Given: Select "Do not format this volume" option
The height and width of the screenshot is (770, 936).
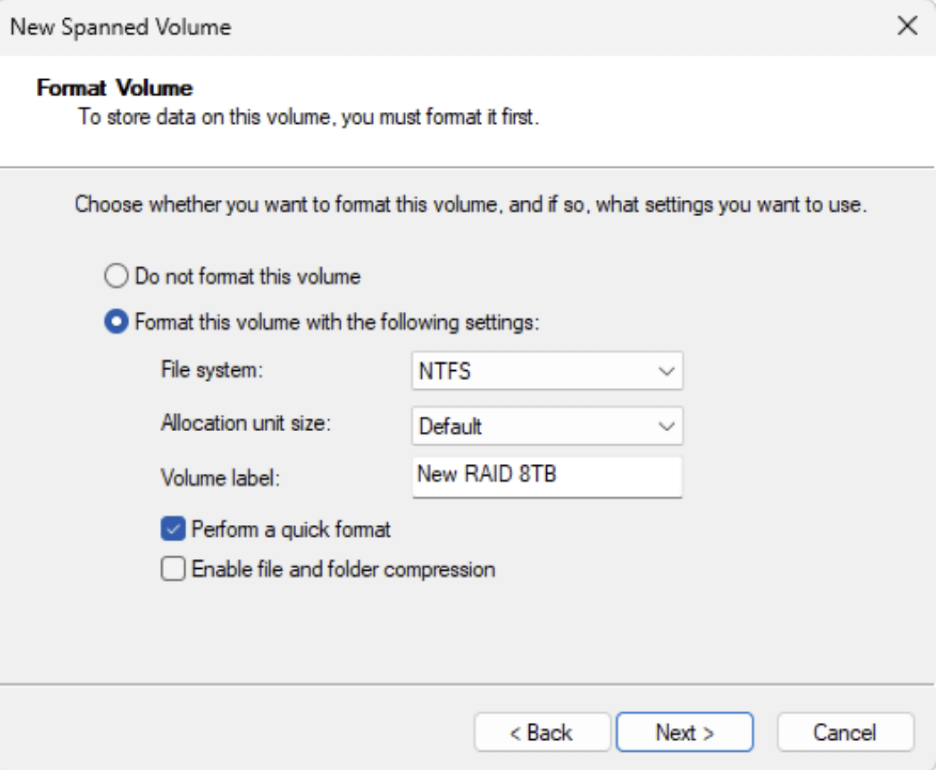Looking at the screenshot, I should [118, 275].
